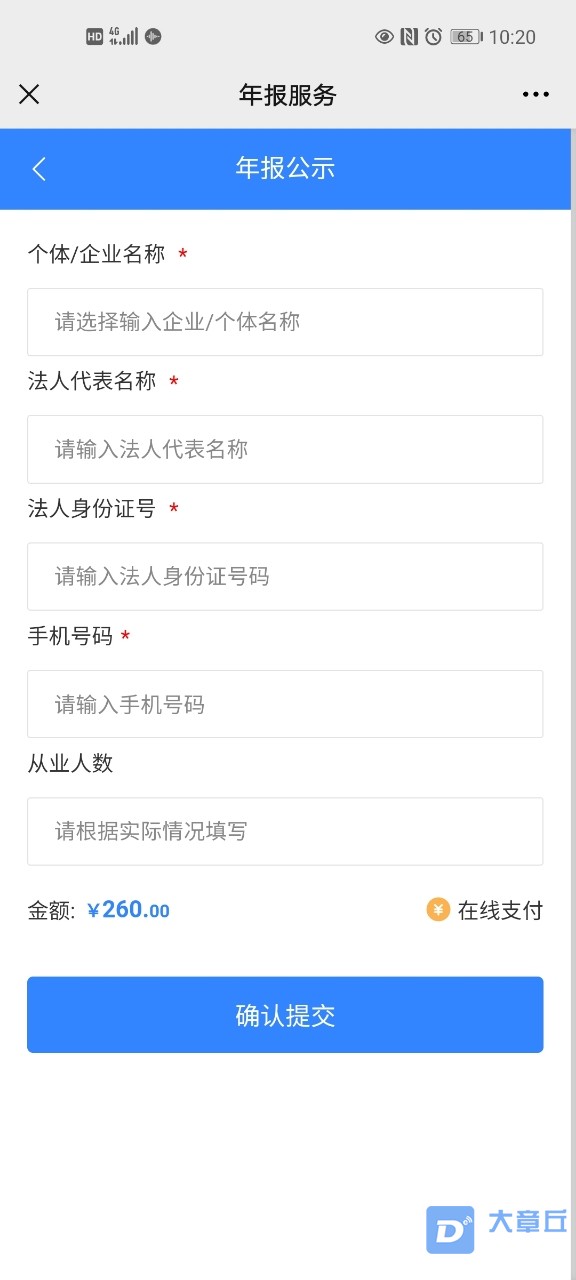Focus the 手机号码 input field

[x=285, y=704]
